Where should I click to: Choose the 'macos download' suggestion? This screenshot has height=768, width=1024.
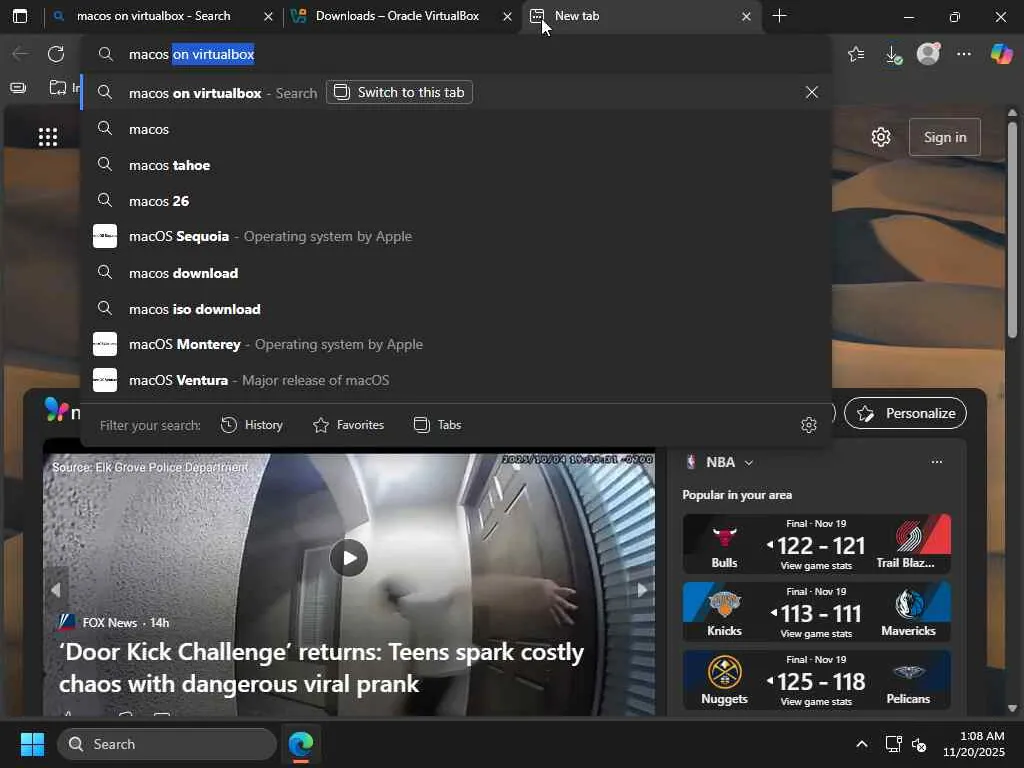click(456, 273)
